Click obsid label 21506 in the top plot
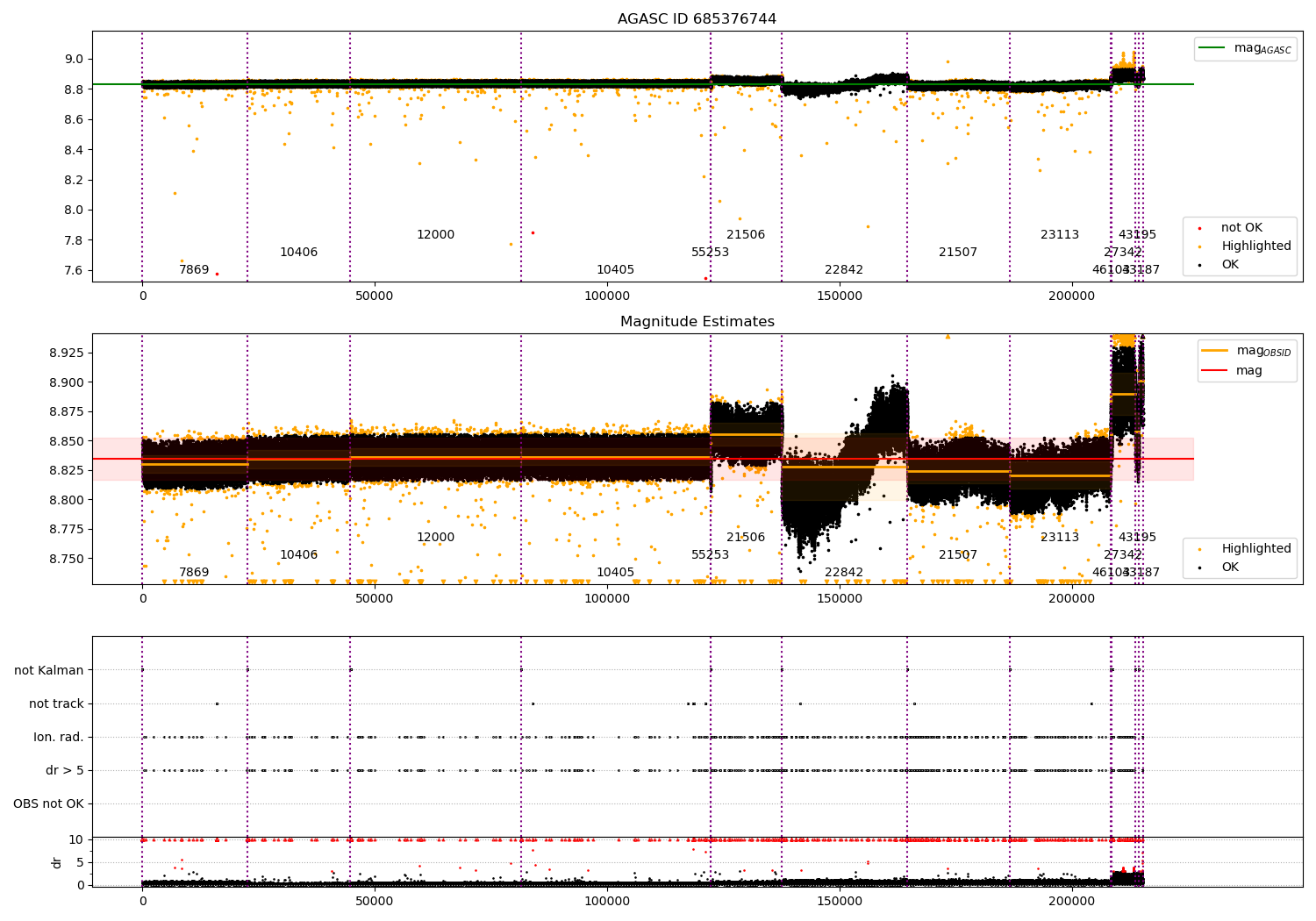Screen dimensions: 1316x921 coord(746,235)
